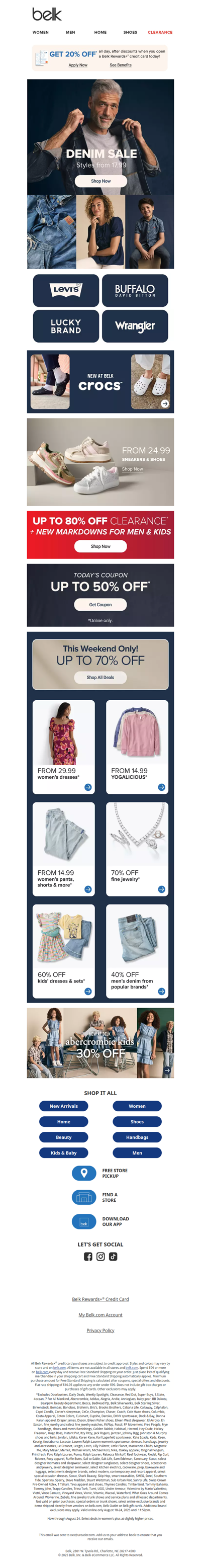Select Shoes in the top navigation
This screenshot has height=1568, width=201.
coord(130,32)
